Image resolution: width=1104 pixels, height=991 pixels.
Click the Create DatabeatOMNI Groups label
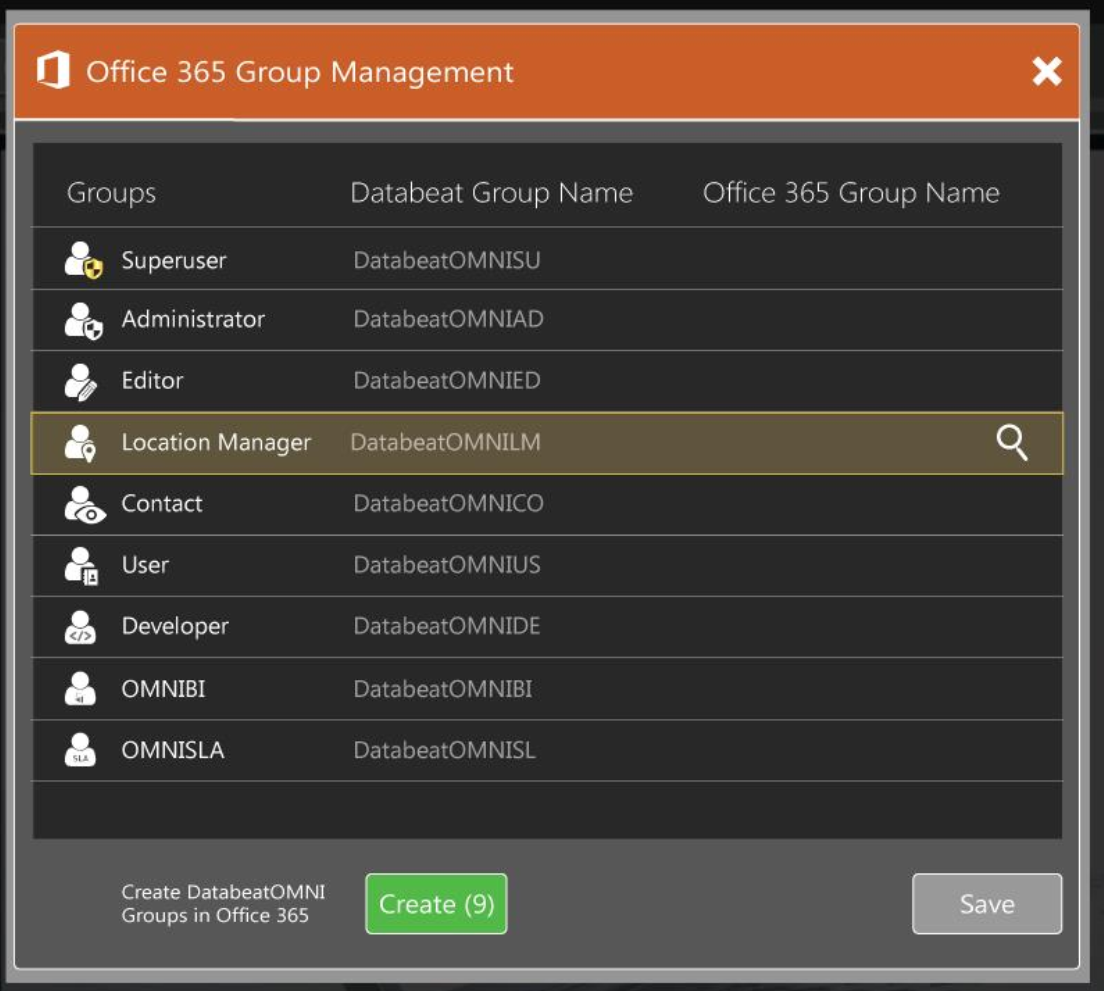pyautogui.click(x=223, y=904)
